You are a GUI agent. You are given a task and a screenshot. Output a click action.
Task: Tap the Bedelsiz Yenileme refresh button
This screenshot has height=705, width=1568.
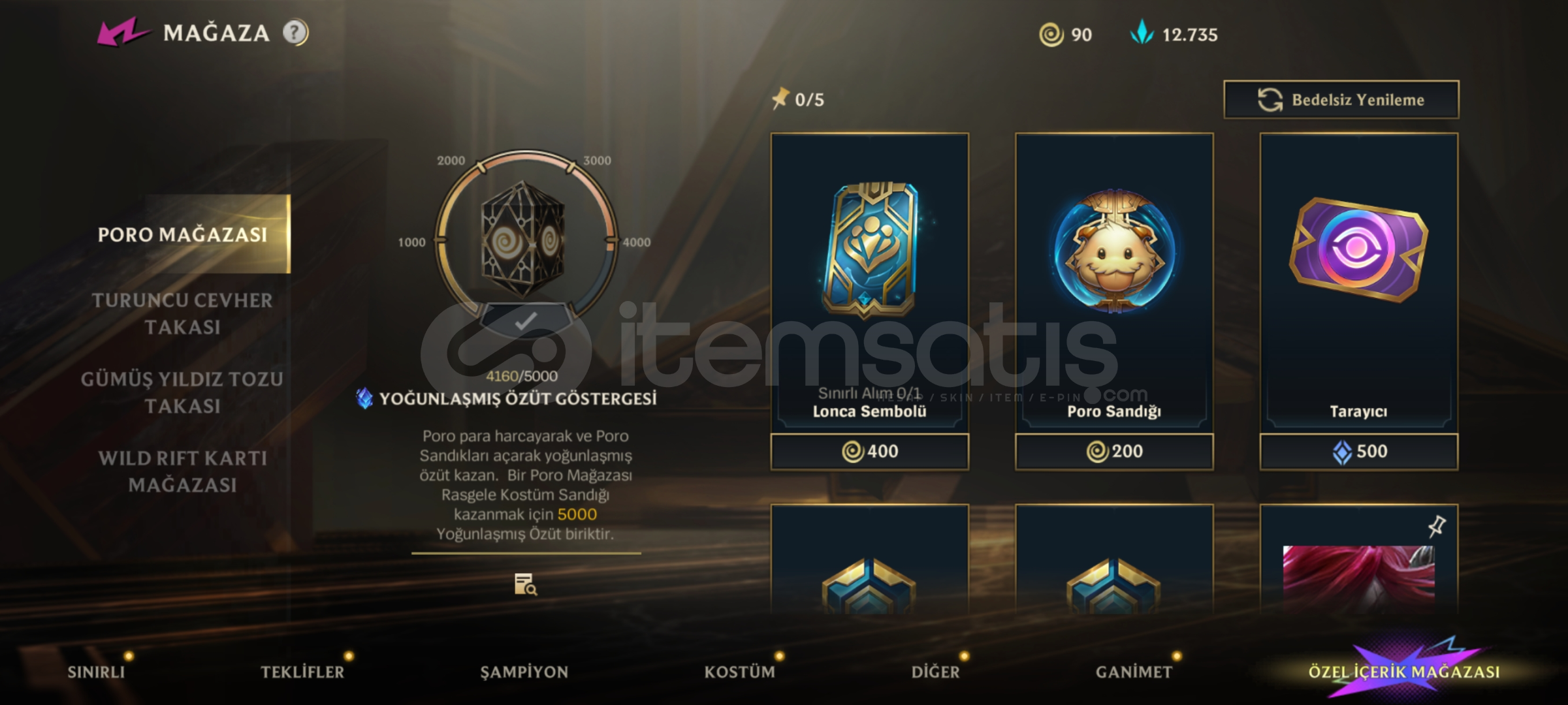[x=1341, y=99]
